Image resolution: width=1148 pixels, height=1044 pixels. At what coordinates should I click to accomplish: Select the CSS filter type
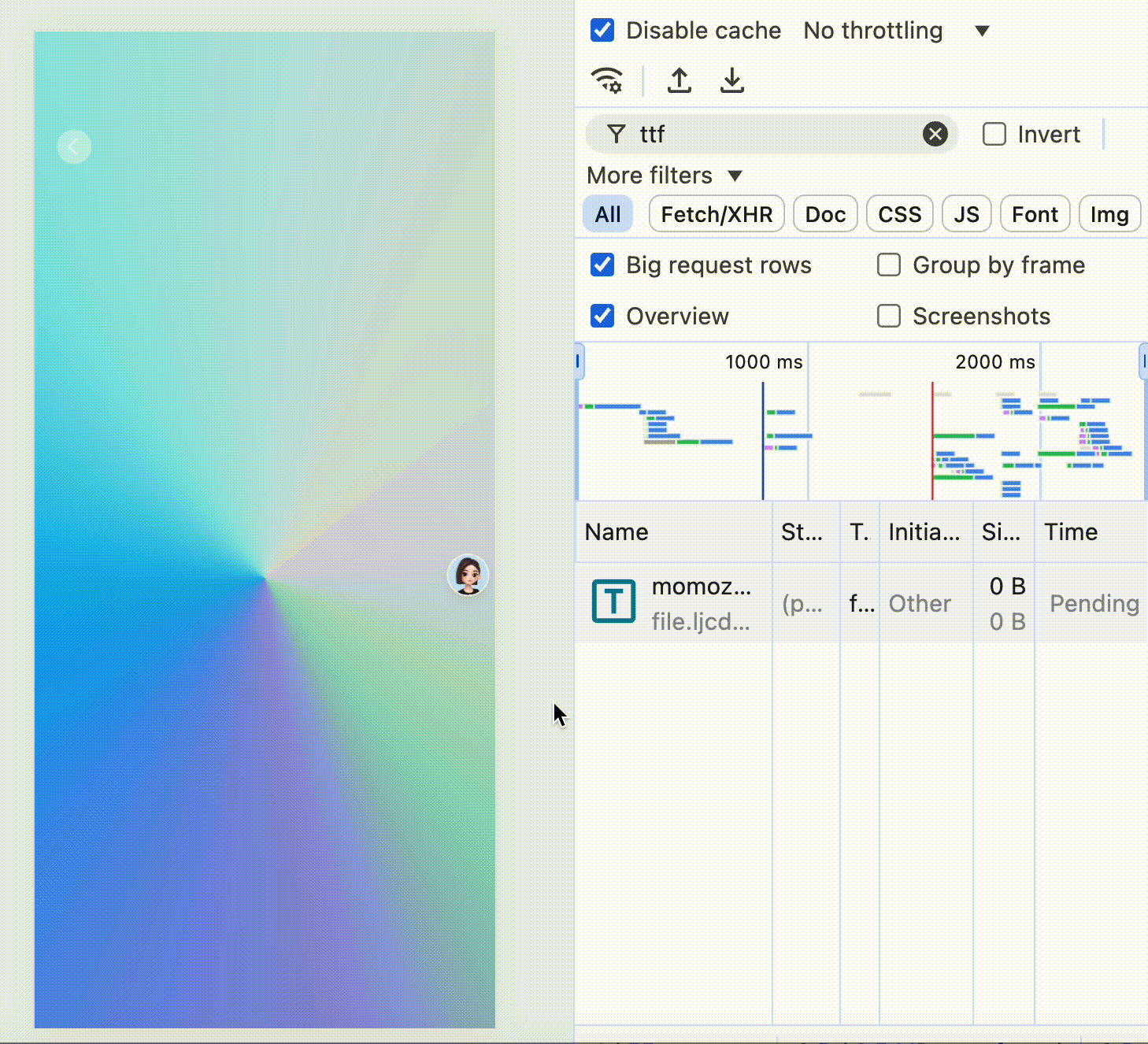[x=900, y=214]
